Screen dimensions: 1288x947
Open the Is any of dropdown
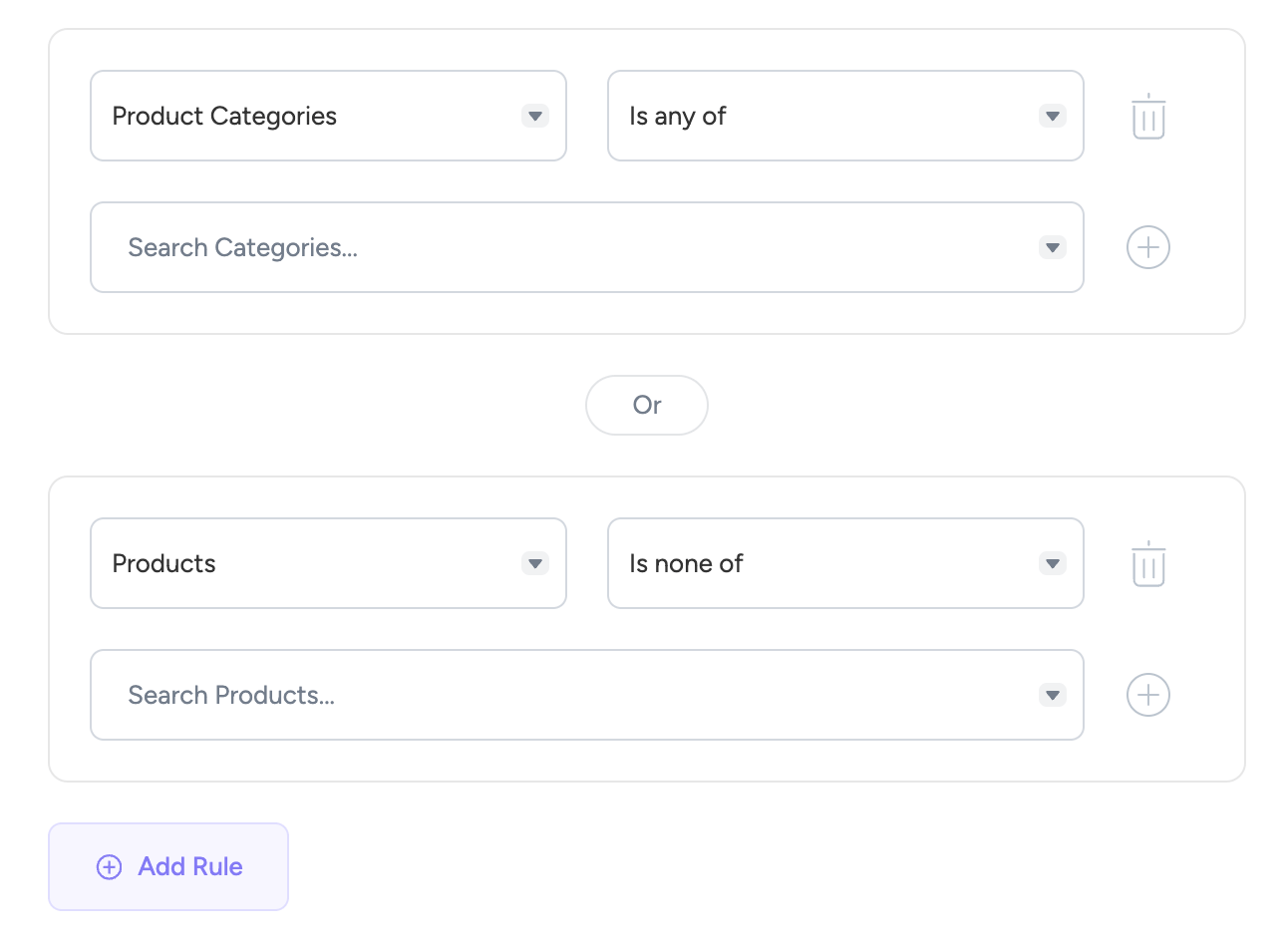827,116
